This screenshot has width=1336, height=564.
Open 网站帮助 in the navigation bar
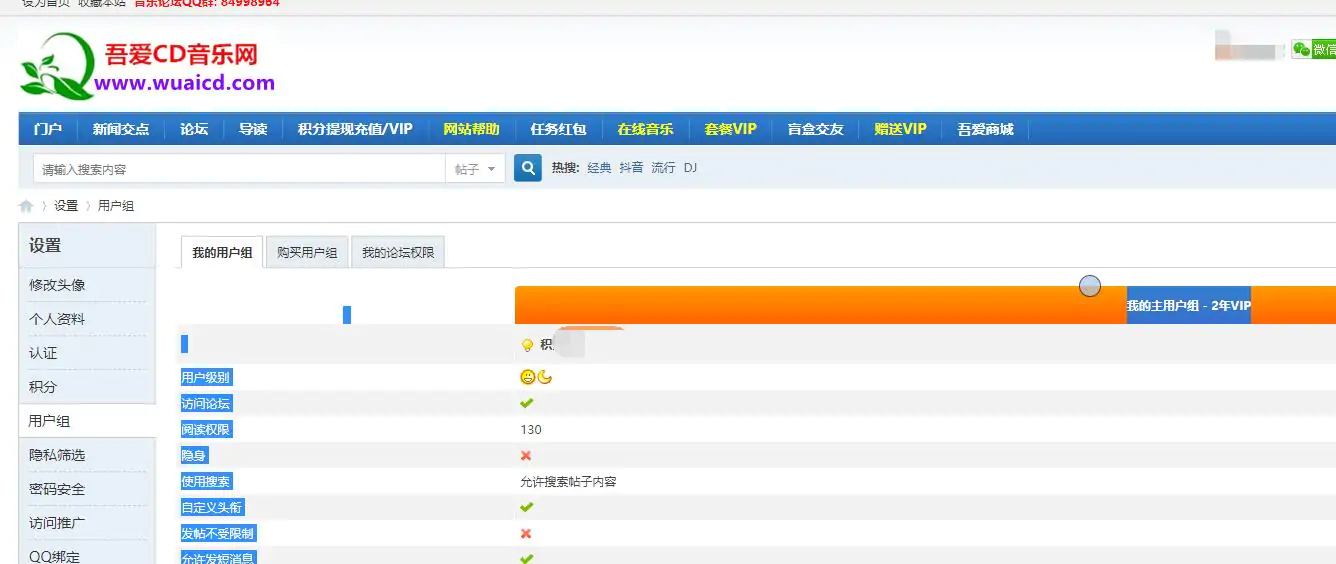pyautogui.click(x=471, y=129)
